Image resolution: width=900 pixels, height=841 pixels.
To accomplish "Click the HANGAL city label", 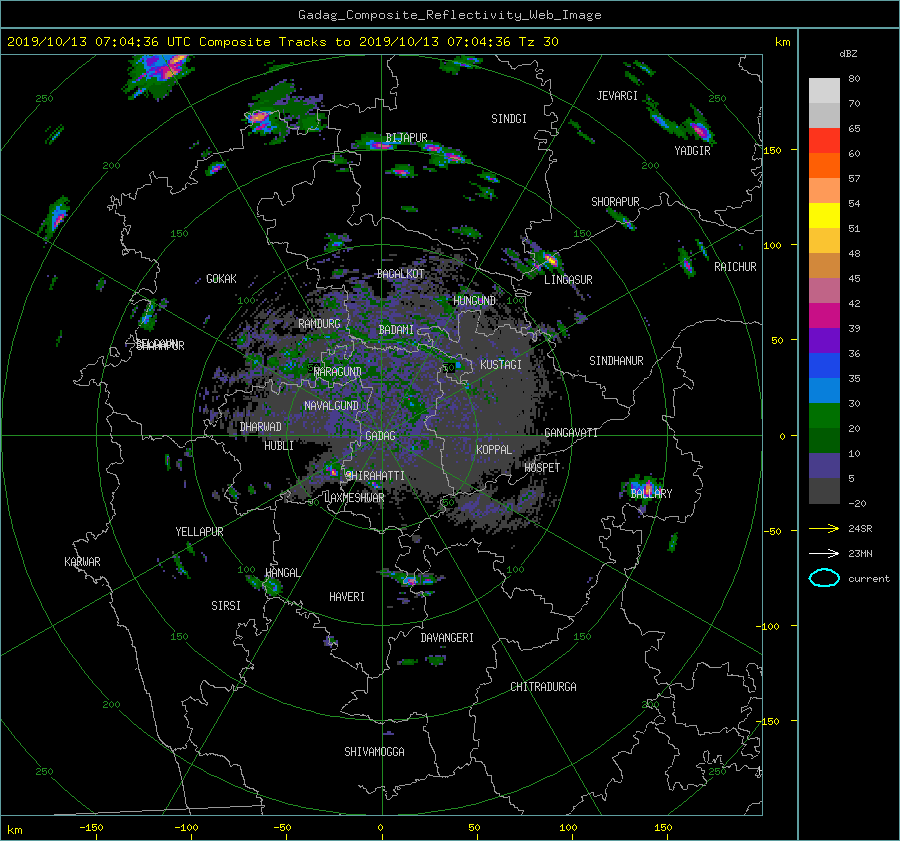I will click(282, 572).
